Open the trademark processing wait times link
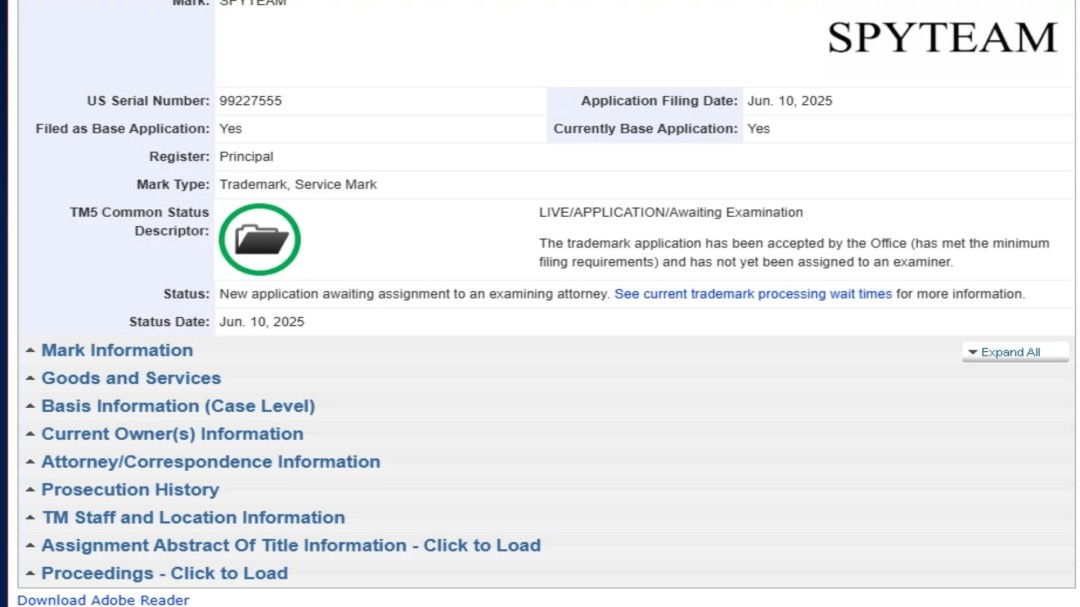The image size is (1080, 607). [x=752, y=294]
